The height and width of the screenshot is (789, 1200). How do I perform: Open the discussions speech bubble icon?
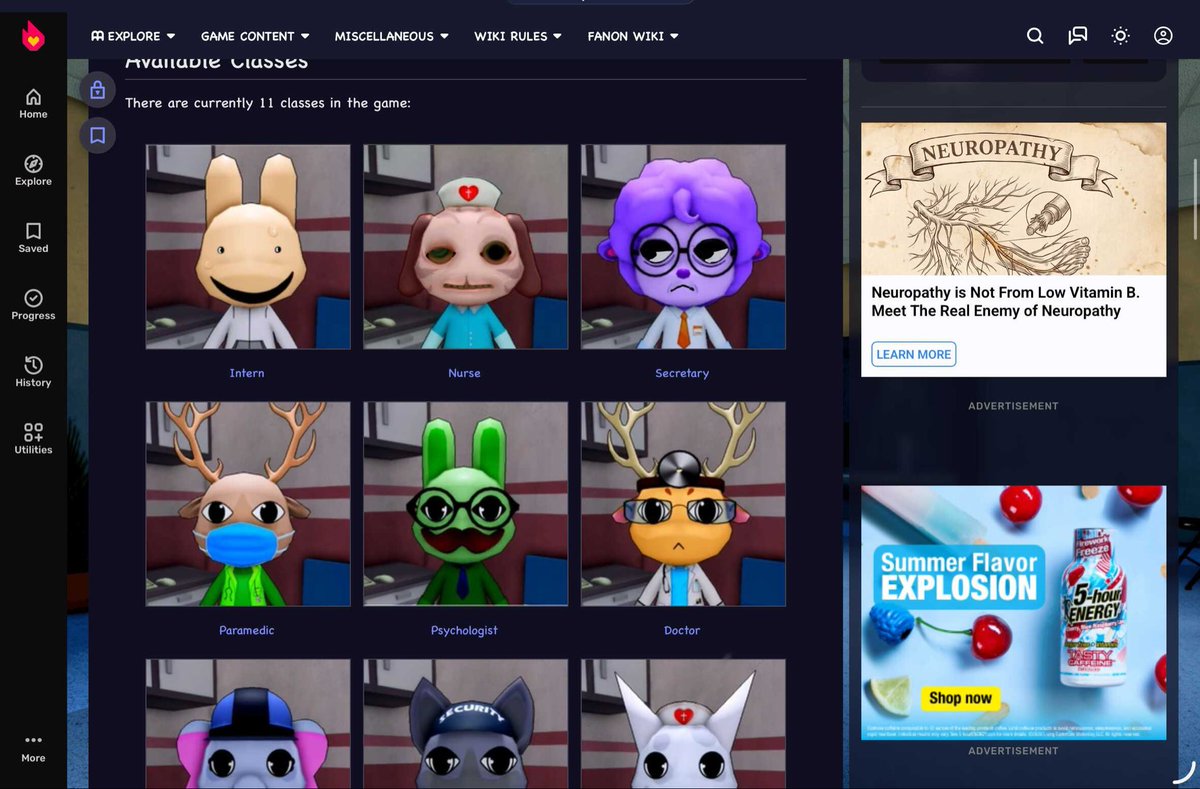(1077, 36)
